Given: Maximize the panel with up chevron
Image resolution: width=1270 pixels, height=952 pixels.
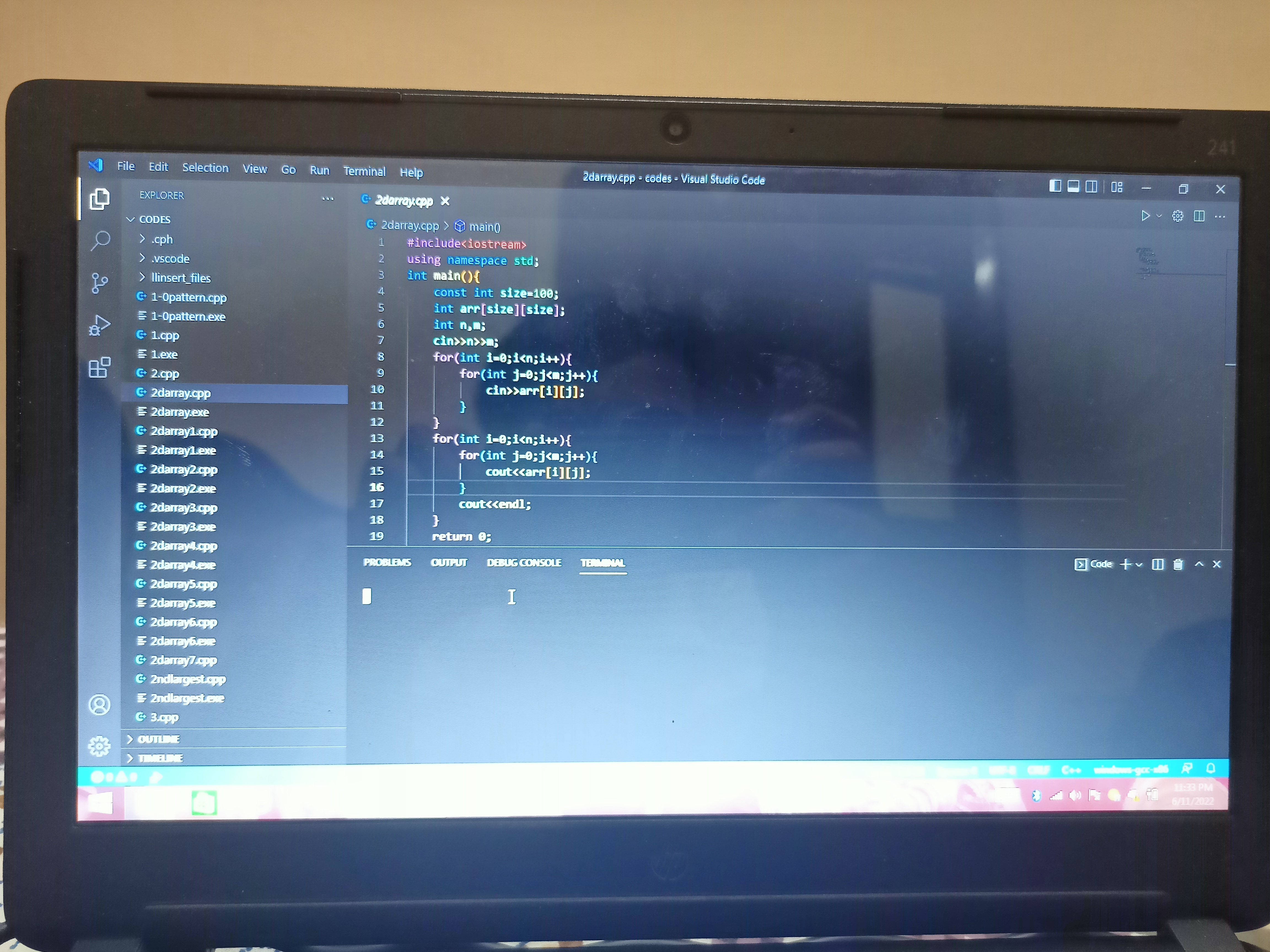Looking at the screenshot, I should pyautogui.click(x=1199, y=564).
